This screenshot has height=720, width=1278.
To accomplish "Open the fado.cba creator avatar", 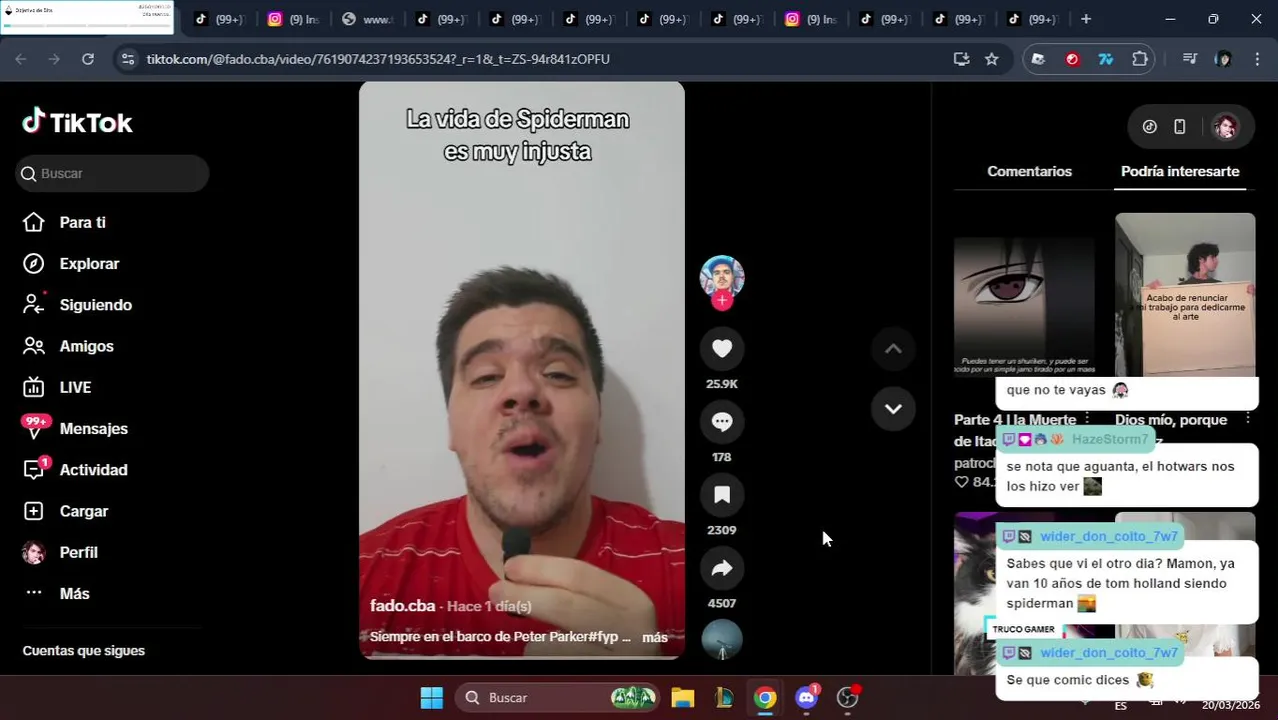I will [722, 277].
